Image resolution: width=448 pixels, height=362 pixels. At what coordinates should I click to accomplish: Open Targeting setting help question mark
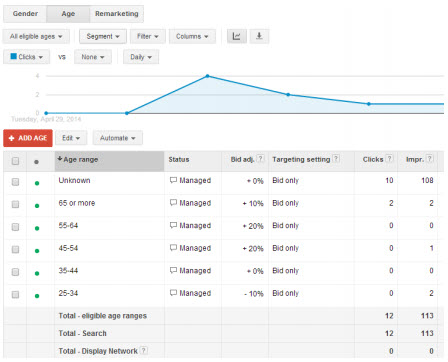pyautogui.click(x=336, y=159)
